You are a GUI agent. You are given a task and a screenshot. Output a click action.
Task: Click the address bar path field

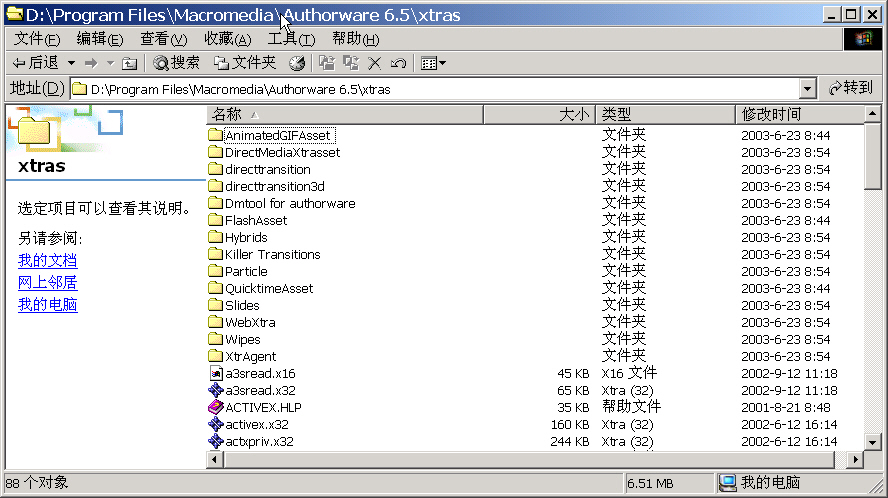point(434,89)
